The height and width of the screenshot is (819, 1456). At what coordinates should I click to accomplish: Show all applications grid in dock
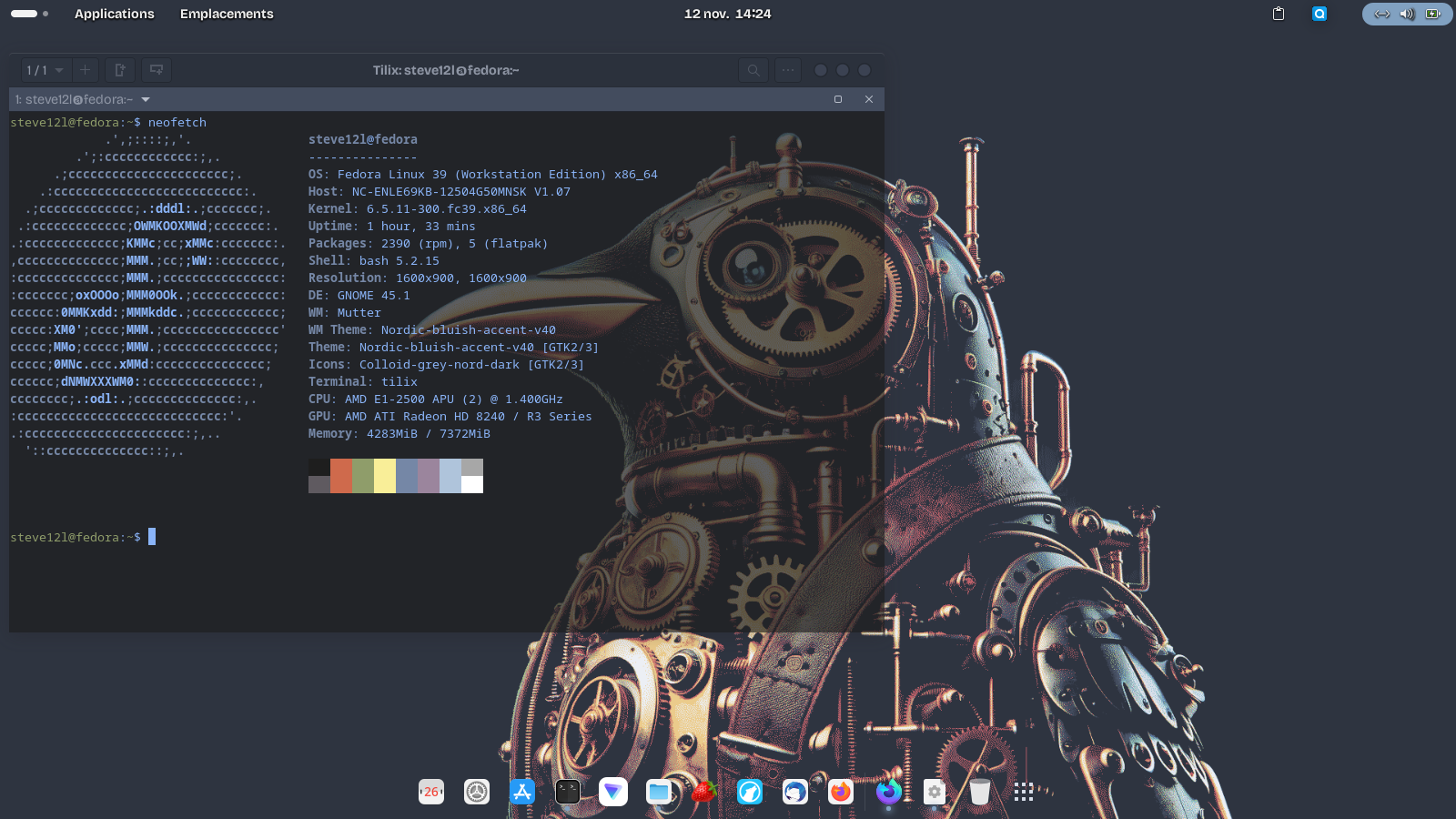(1024, 792)
